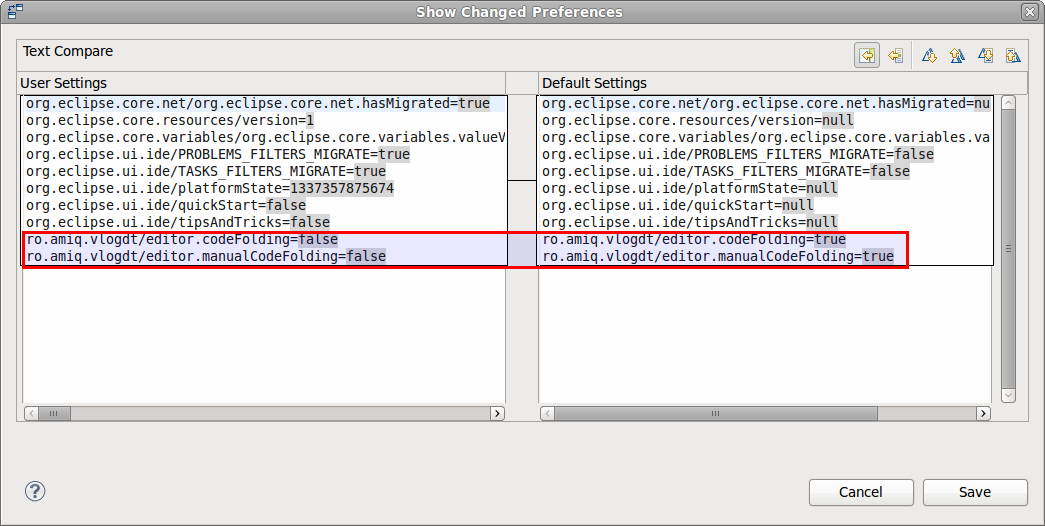1045x526 pixels.
Task: Click Default Settings horizontal scrollbar thumb
Action: pyautogui.click(x=716, y=413)
